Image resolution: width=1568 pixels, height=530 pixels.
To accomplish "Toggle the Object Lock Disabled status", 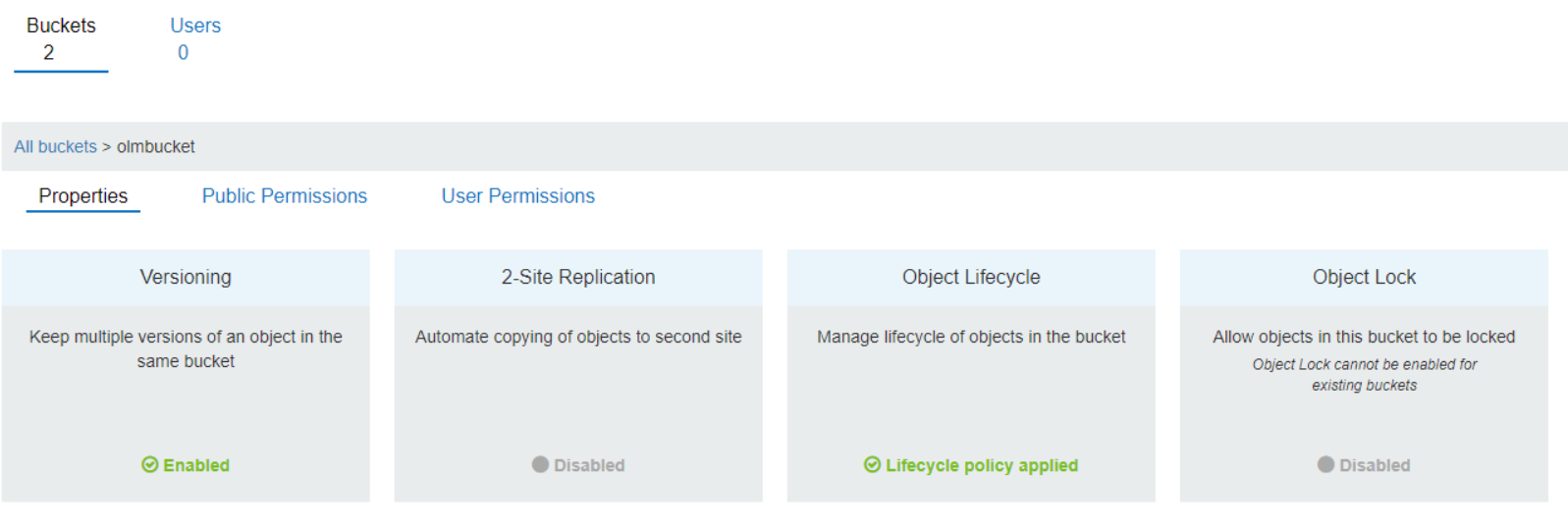I will 1374,465.
